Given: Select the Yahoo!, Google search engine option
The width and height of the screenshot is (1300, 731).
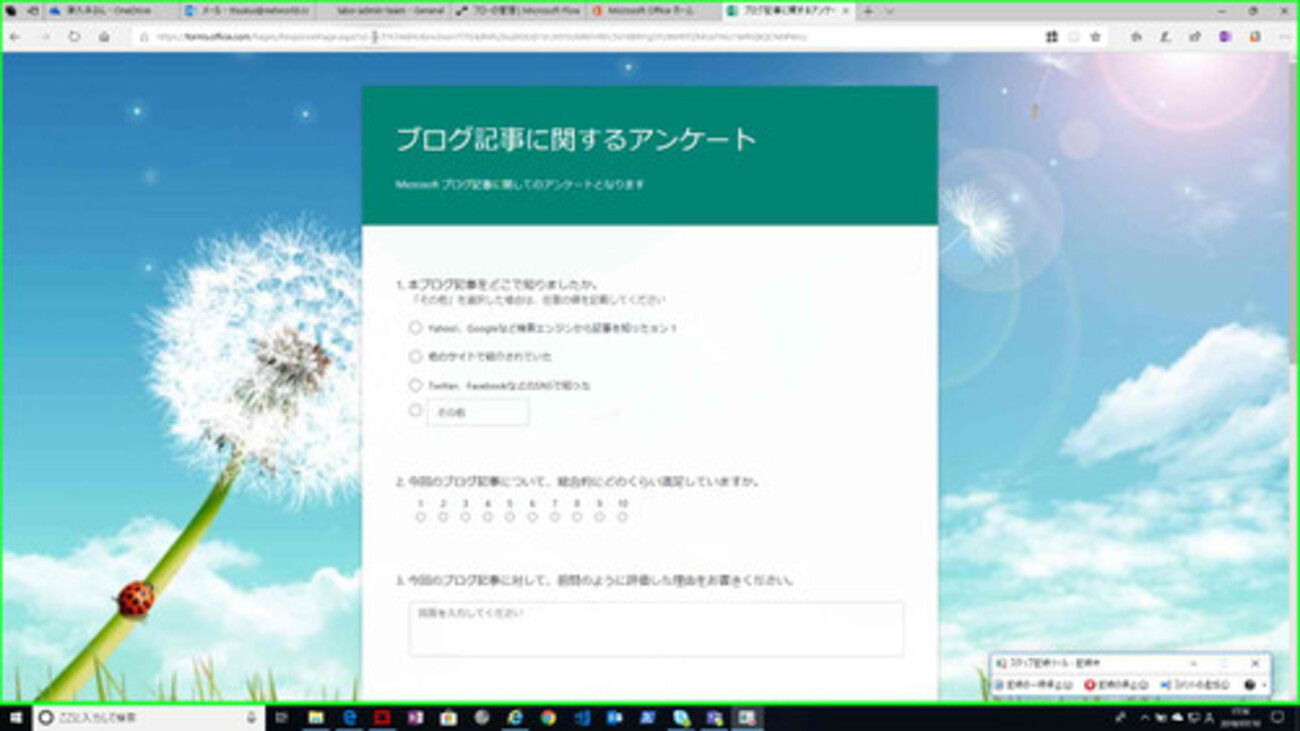Looking at the screenshot, I should [415, 328].
